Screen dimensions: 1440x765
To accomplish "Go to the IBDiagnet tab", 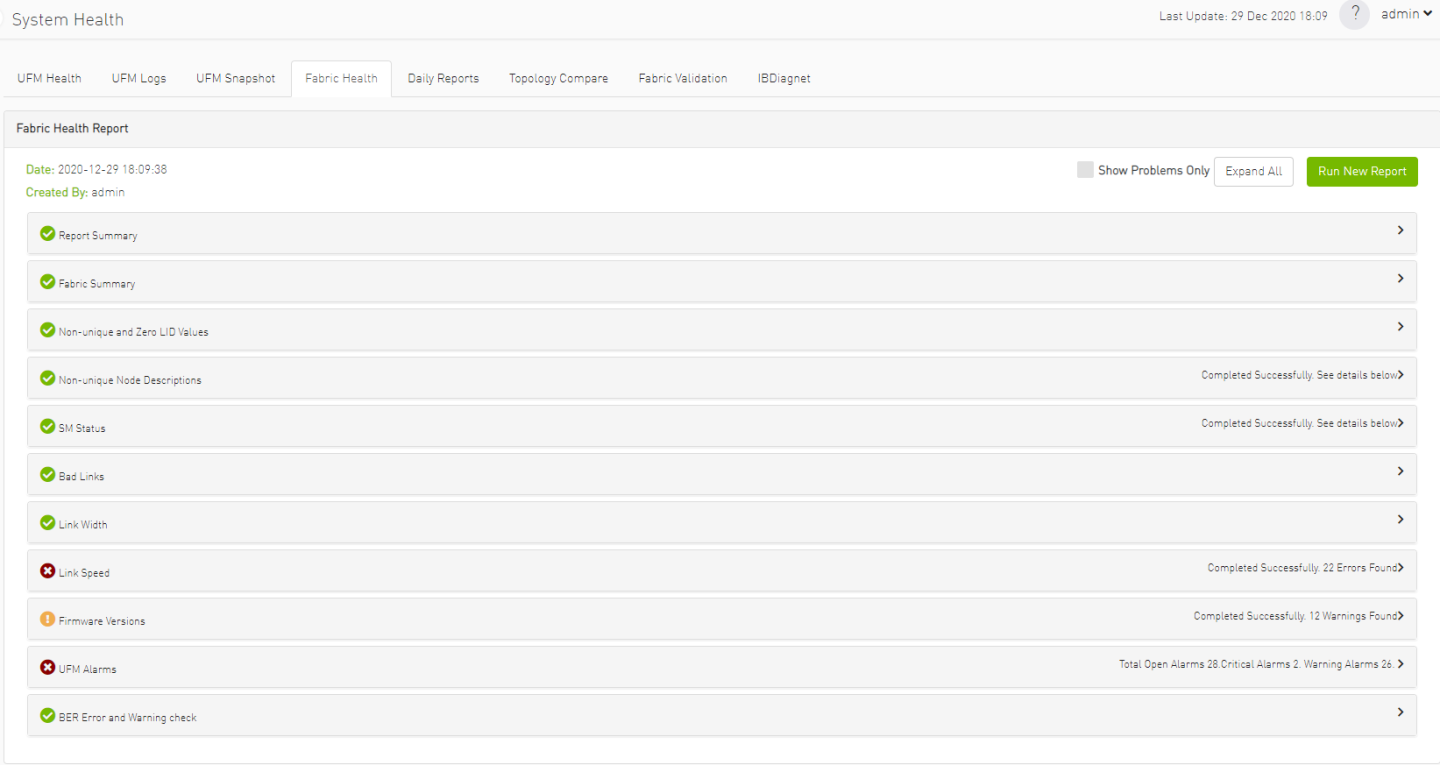I will tap(784, 78).
